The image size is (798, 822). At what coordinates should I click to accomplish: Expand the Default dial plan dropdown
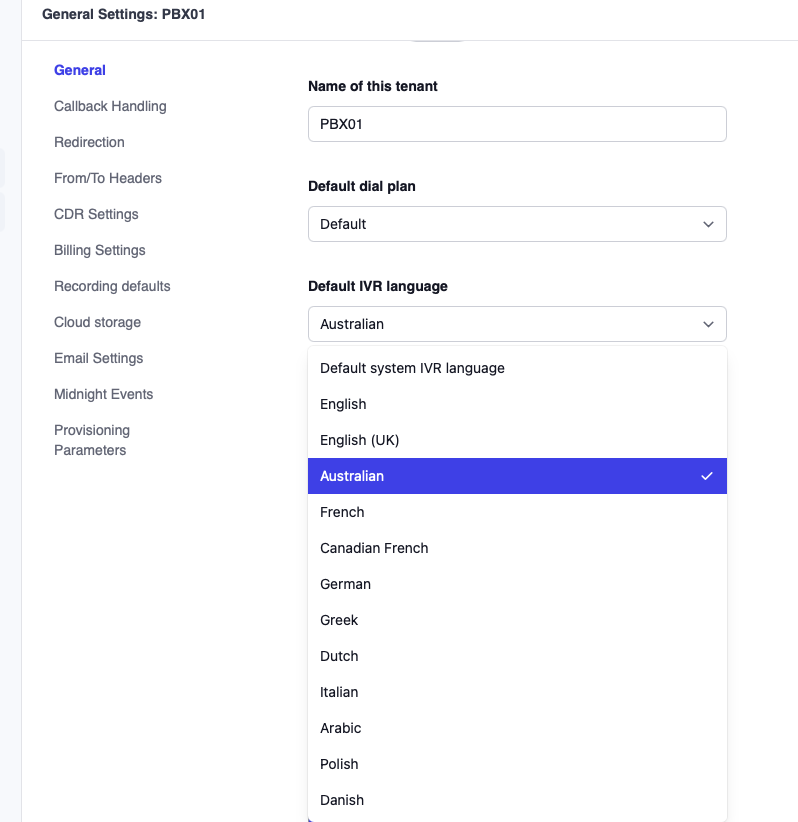pyautogui.click(x=516, y=224)
